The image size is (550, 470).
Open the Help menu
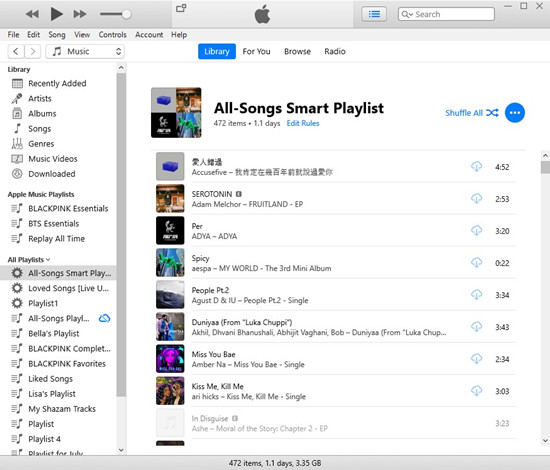(x=179, y=35)
